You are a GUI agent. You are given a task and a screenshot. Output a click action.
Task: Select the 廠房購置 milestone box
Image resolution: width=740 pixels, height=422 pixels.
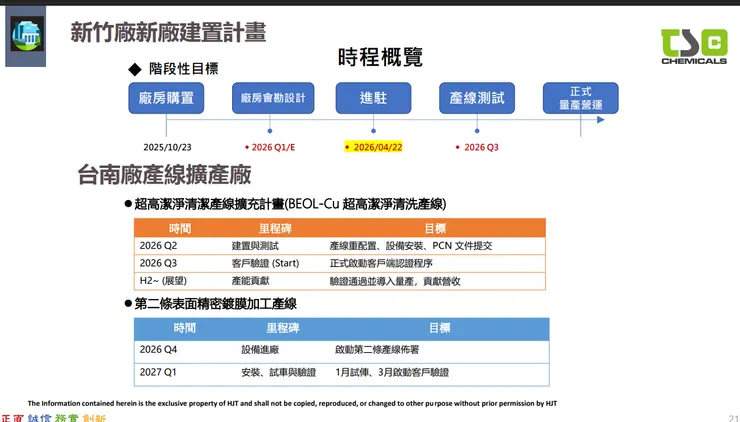pyautogui.click(x=166, y=98)
